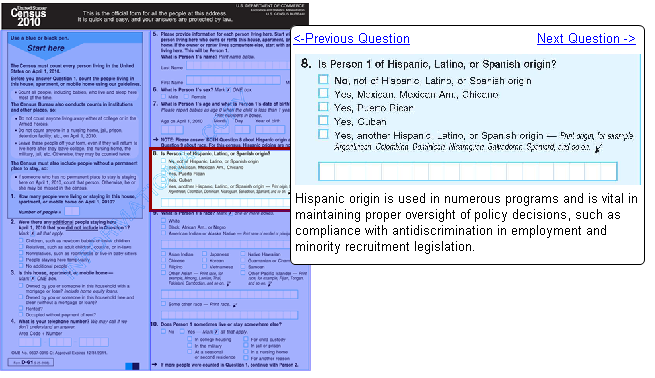The image size is (655, 378).
Task: Mark the 'Yes, Cuban' checkbox
Action: [323, 120]
